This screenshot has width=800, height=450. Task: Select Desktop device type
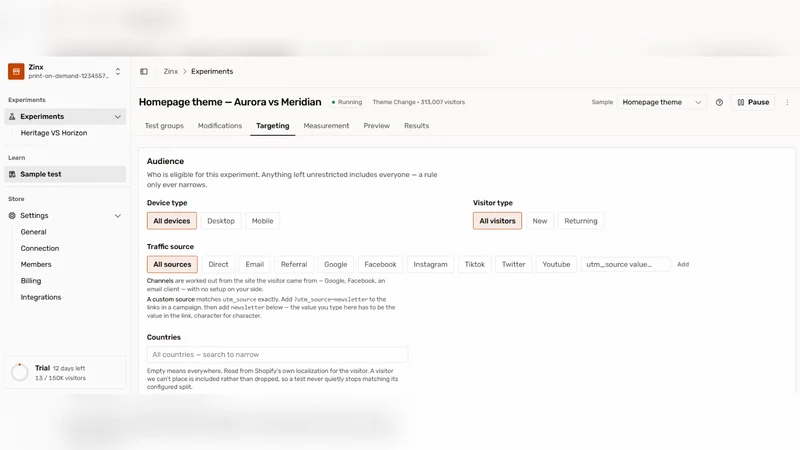pyautogui.click(x=221, y=221)
